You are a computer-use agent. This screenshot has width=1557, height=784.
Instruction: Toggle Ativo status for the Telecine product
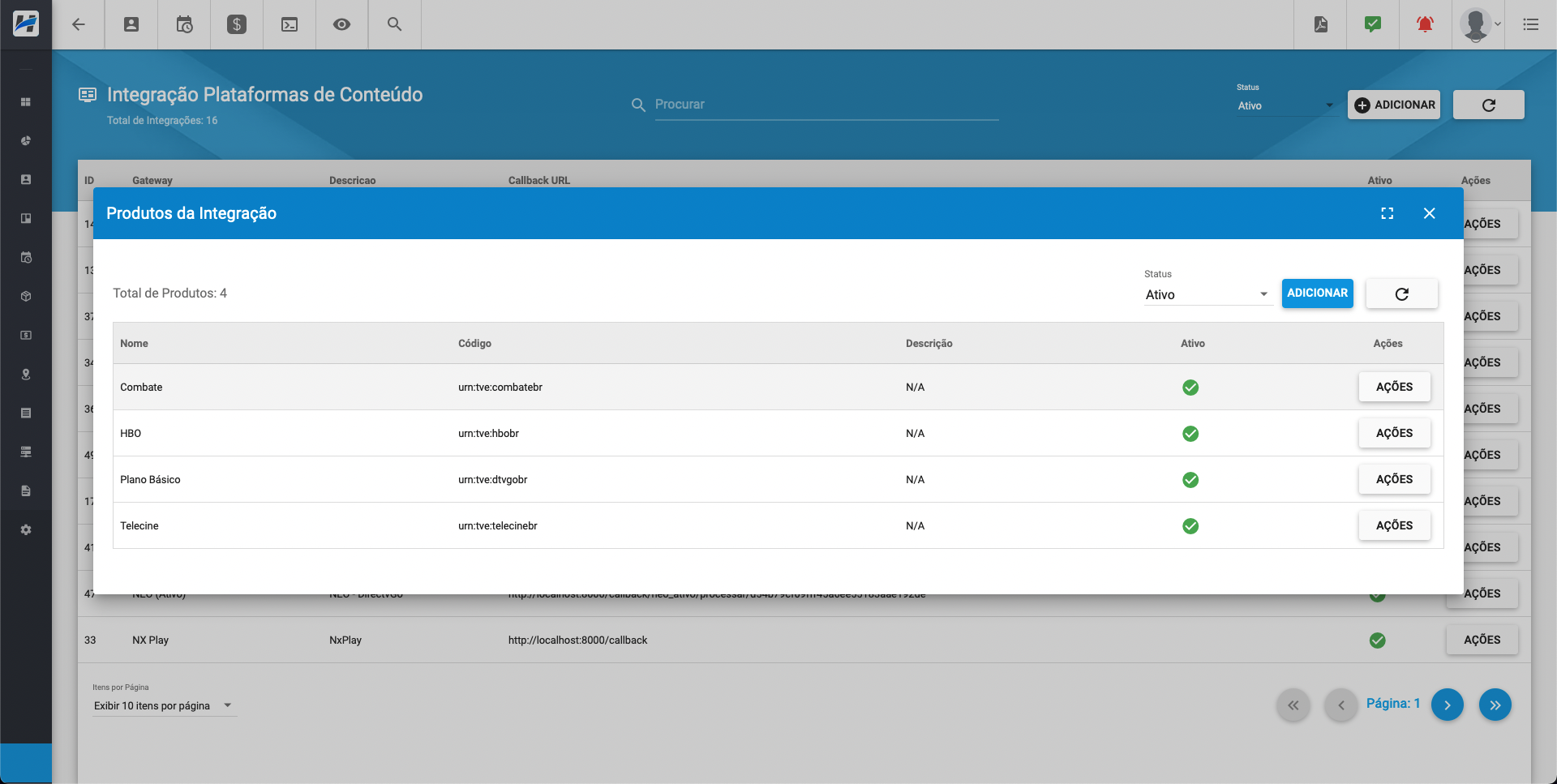tap(1190, 525)
